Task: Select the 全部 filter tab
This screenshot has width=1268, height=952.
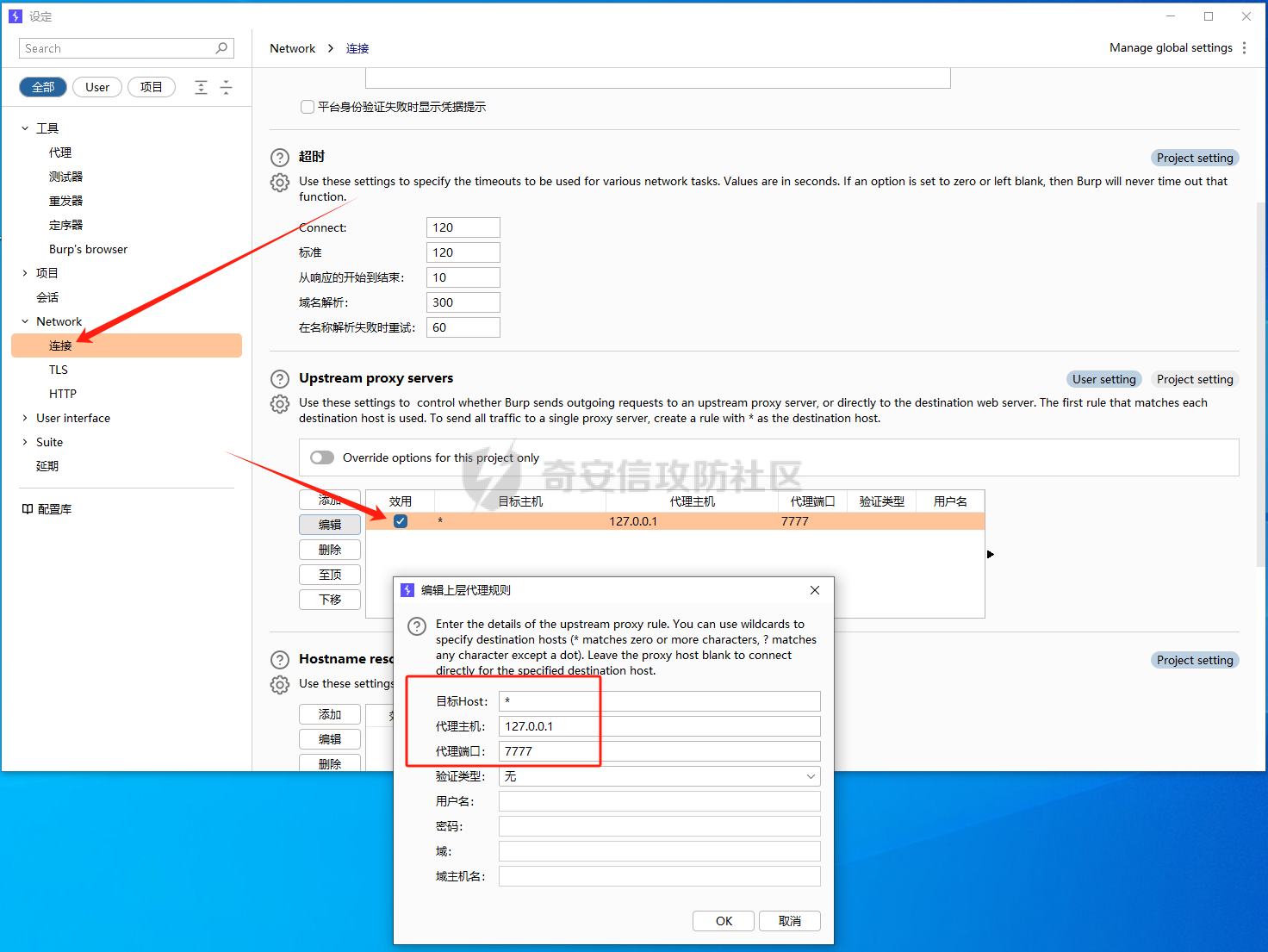Action: (43, 87)
